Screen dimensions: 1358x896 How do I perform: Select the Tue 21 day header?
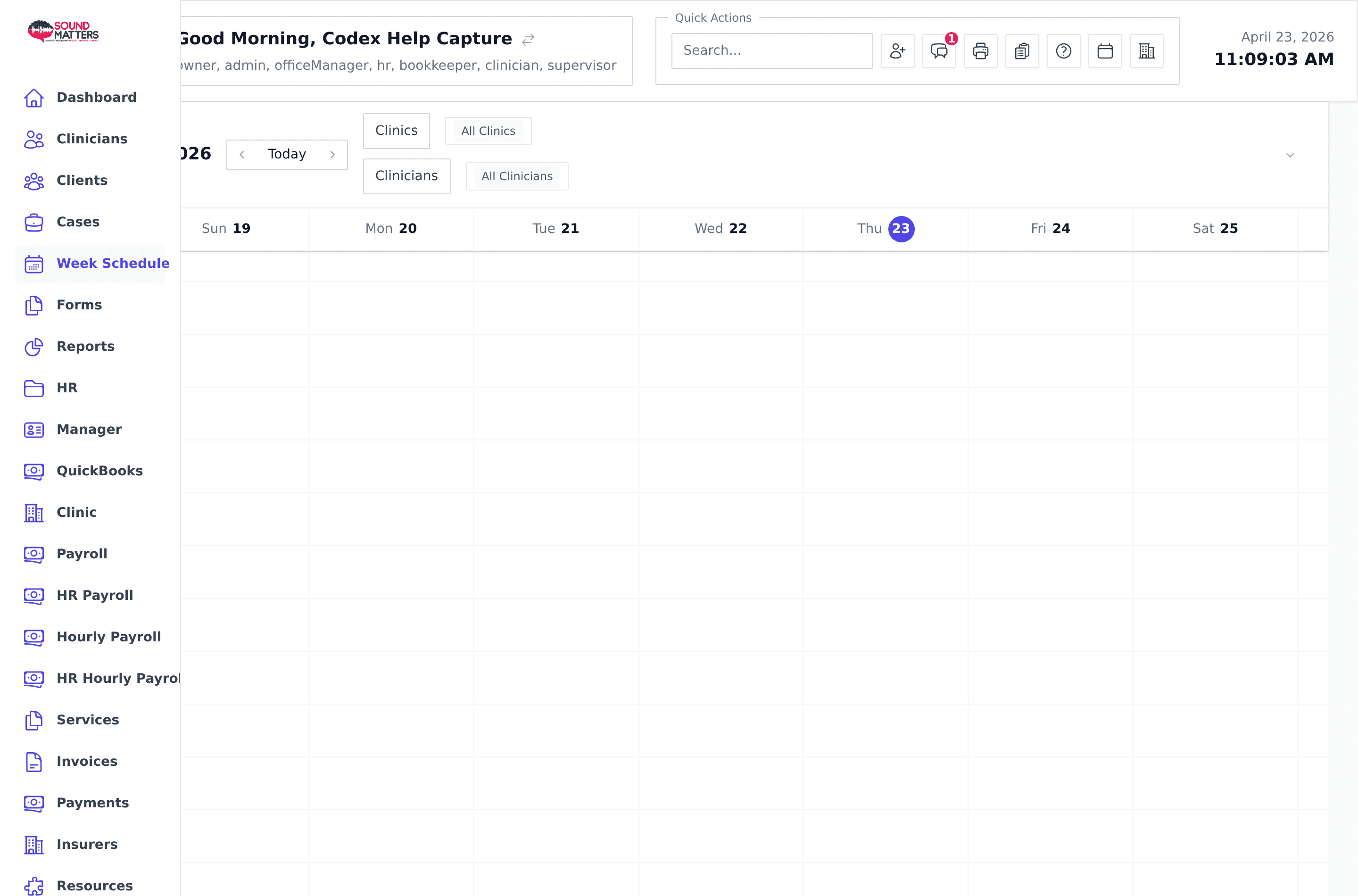(556, 229)
